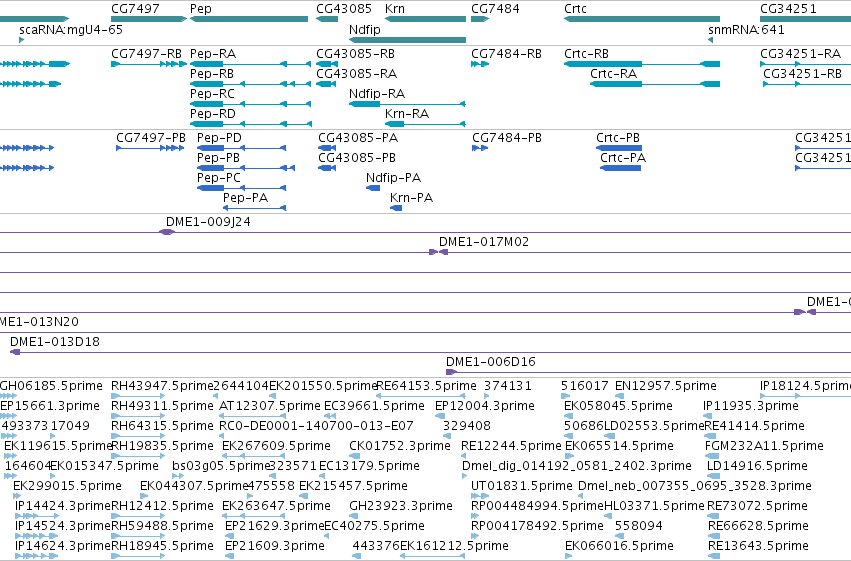Screen dimensions: 851x561
Task: Select transcript Pep-RD
Action: pyautogui.click(x=250, y=124)
